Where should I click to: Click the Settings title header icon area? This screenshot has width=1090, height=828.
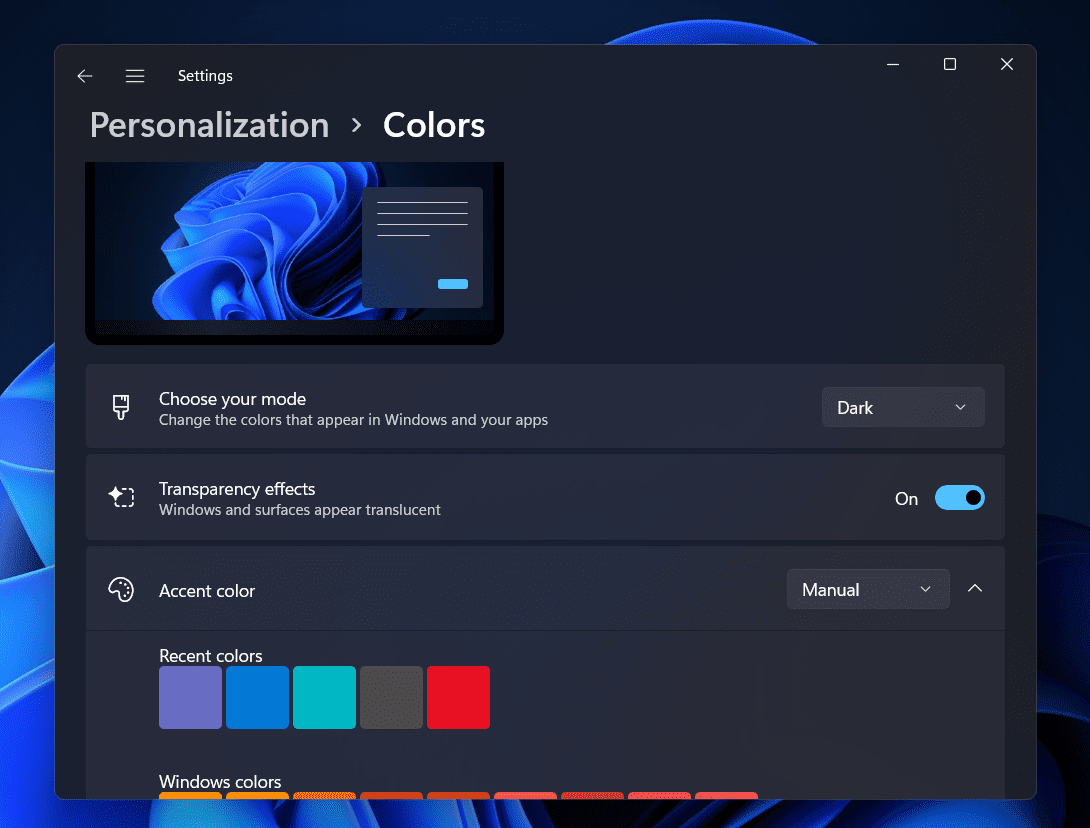click(x=205, y=75)
